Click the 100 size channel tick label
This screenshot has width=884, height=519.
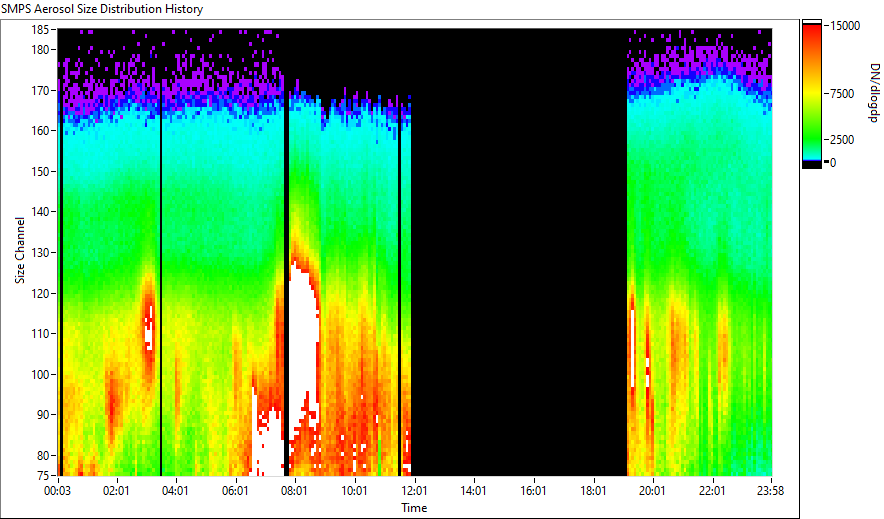click(40, 374)
